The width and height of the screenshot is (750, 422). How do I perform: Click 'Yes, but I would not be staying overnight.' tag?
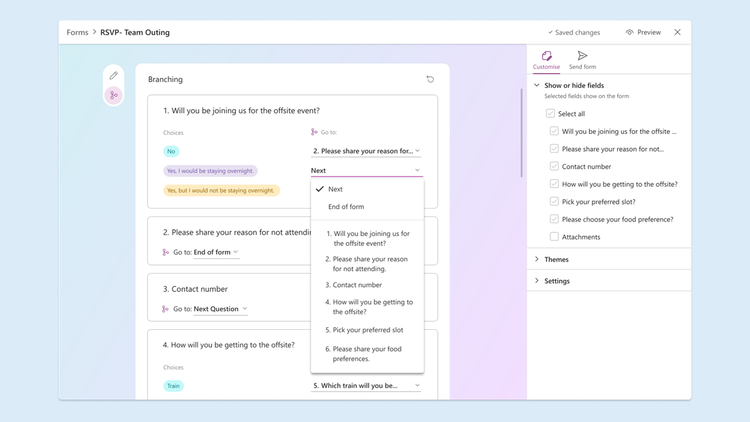tap(221, 190)
